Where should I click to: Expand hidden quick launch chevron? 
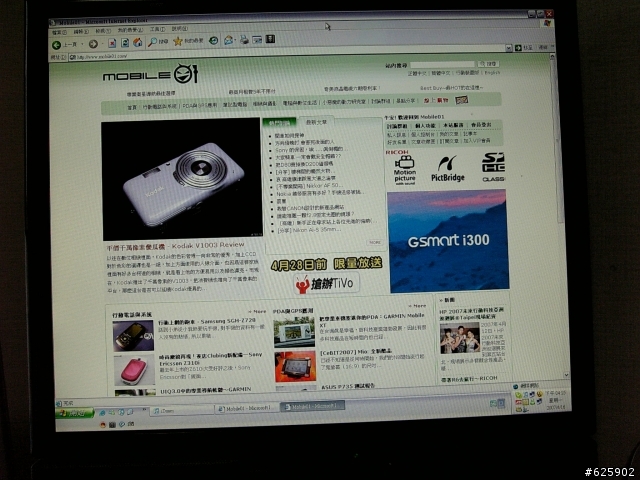(144, 409)
